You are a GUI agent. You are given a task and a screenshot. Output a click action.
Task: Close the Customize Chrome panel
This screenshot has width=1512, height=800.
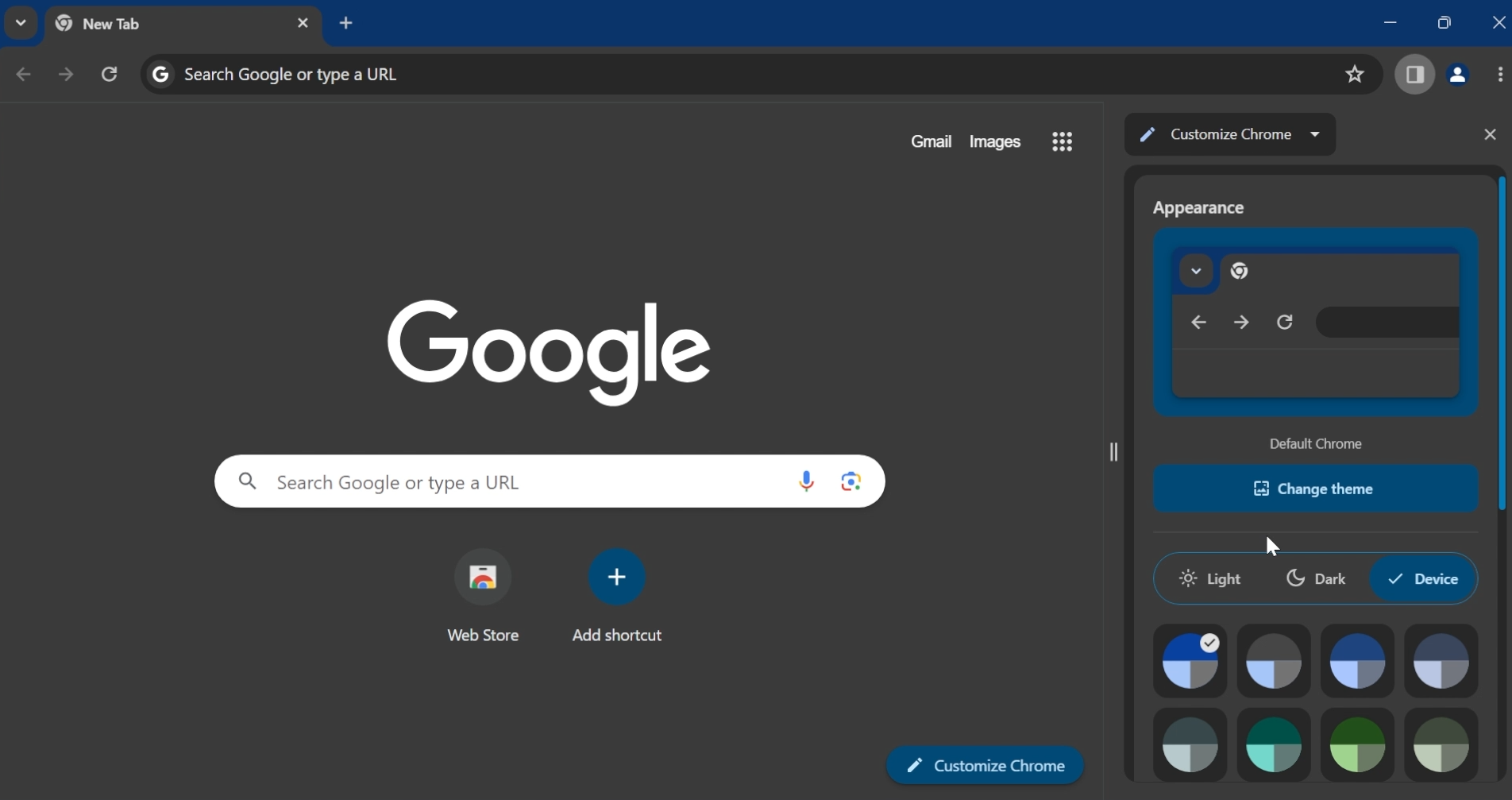[x=1491, y=133]
